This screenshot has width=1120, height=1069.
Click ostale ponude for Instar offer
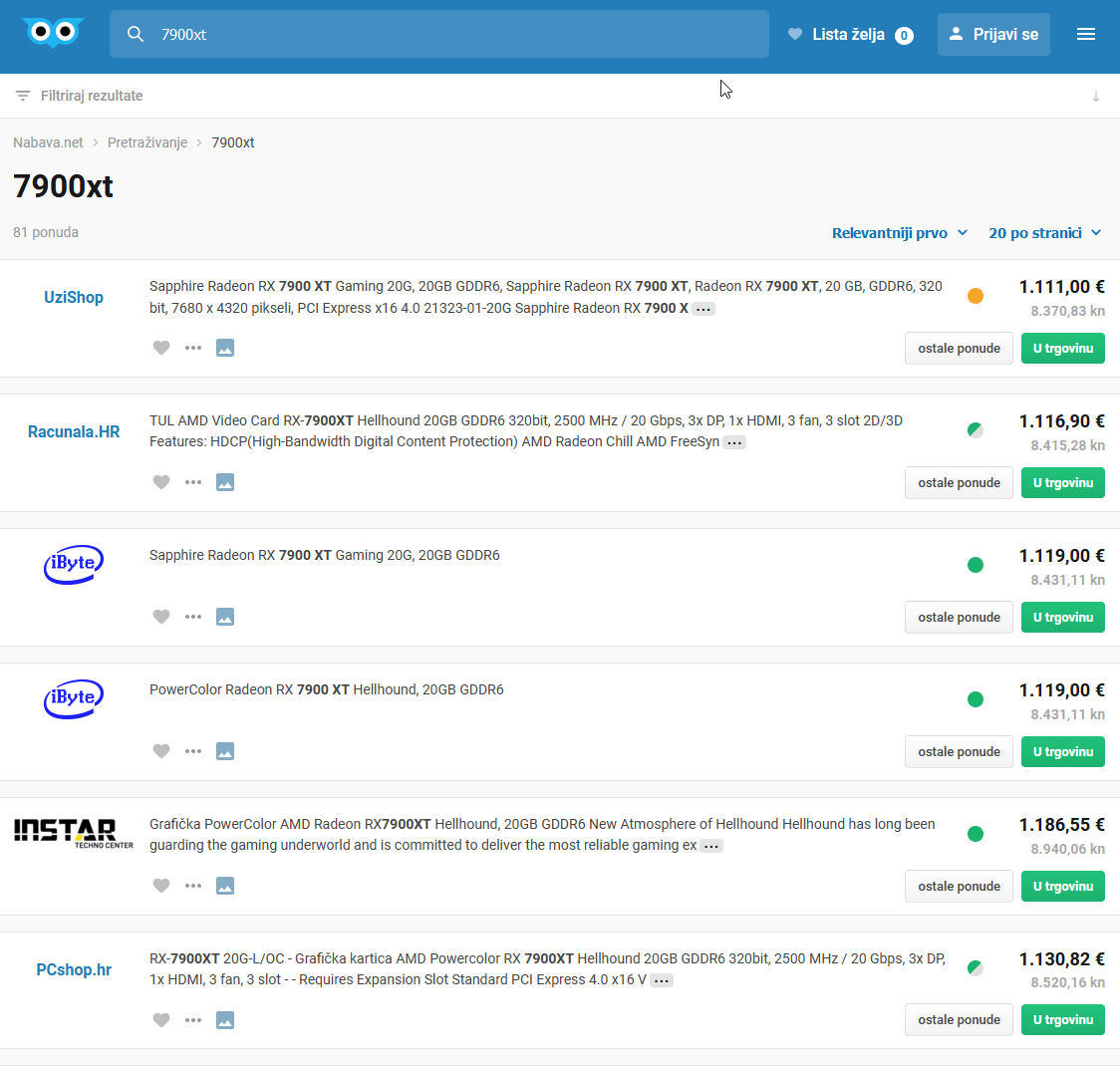[959, 886]
